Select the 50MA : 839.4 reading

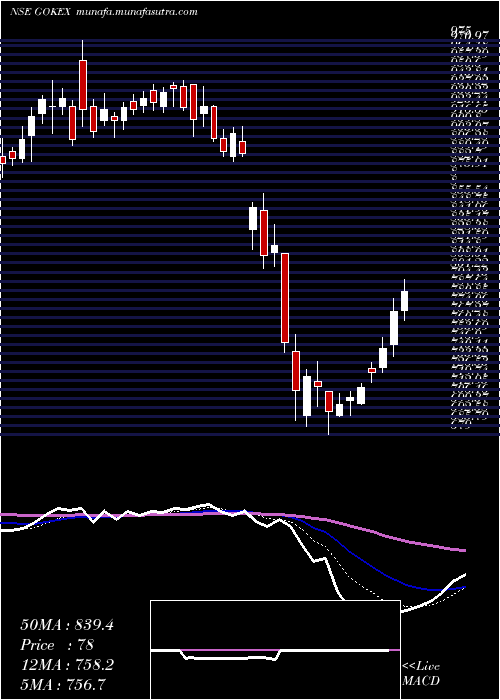(x=67, y=625)
